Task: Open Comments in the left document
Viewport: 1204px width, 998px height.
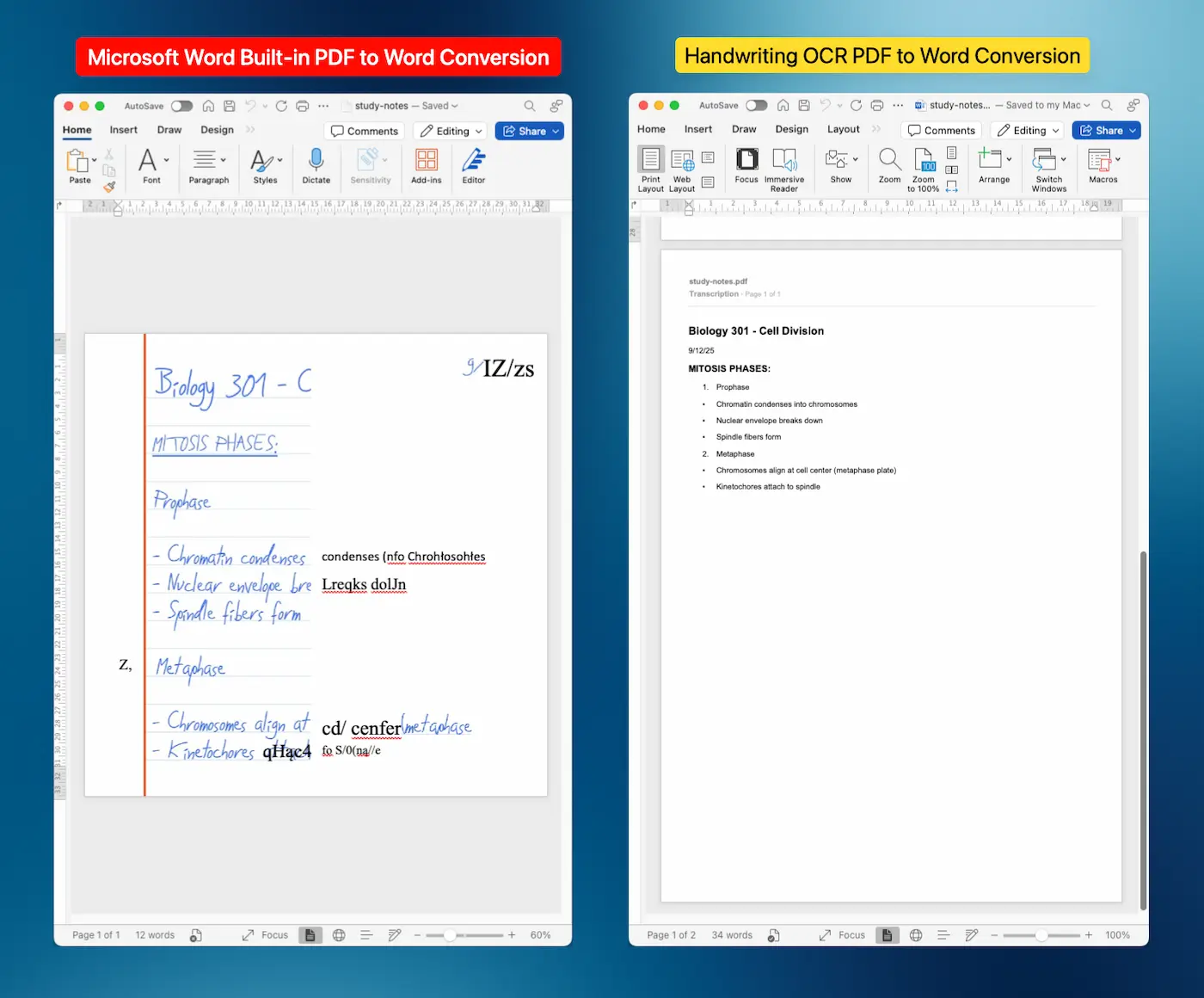Action: point(364,131)
